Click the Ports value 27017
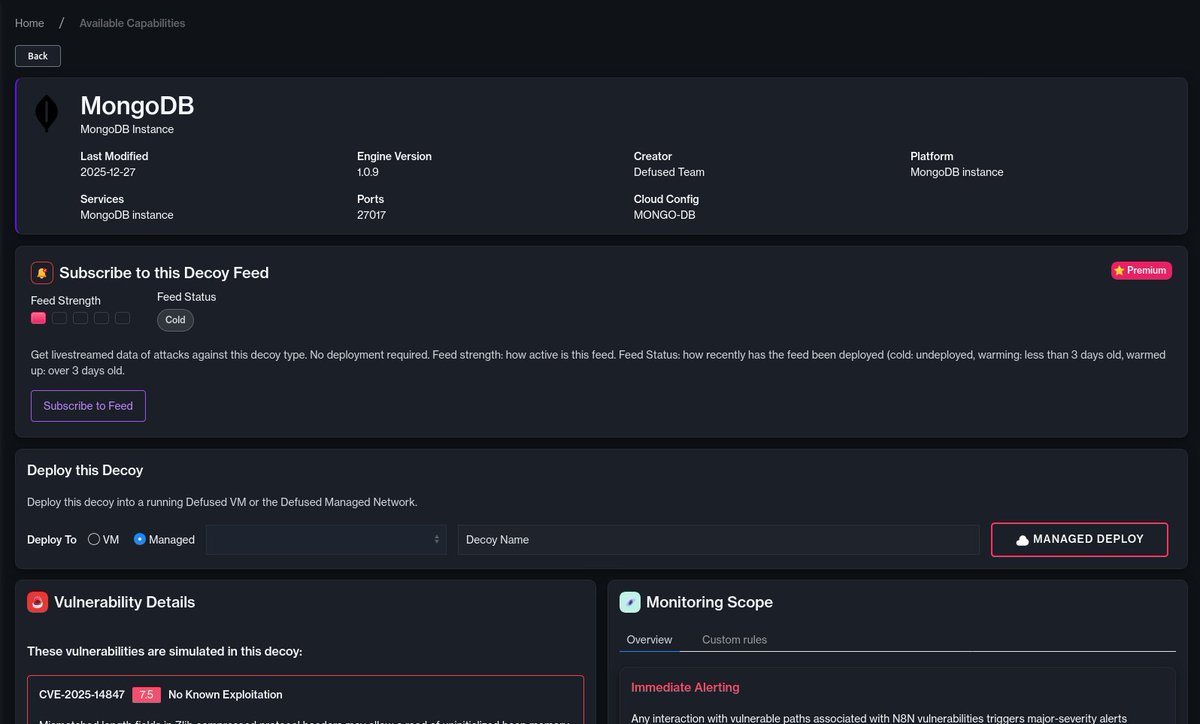The width and height of the screenshot is (1200, 724). click(371, 215)
